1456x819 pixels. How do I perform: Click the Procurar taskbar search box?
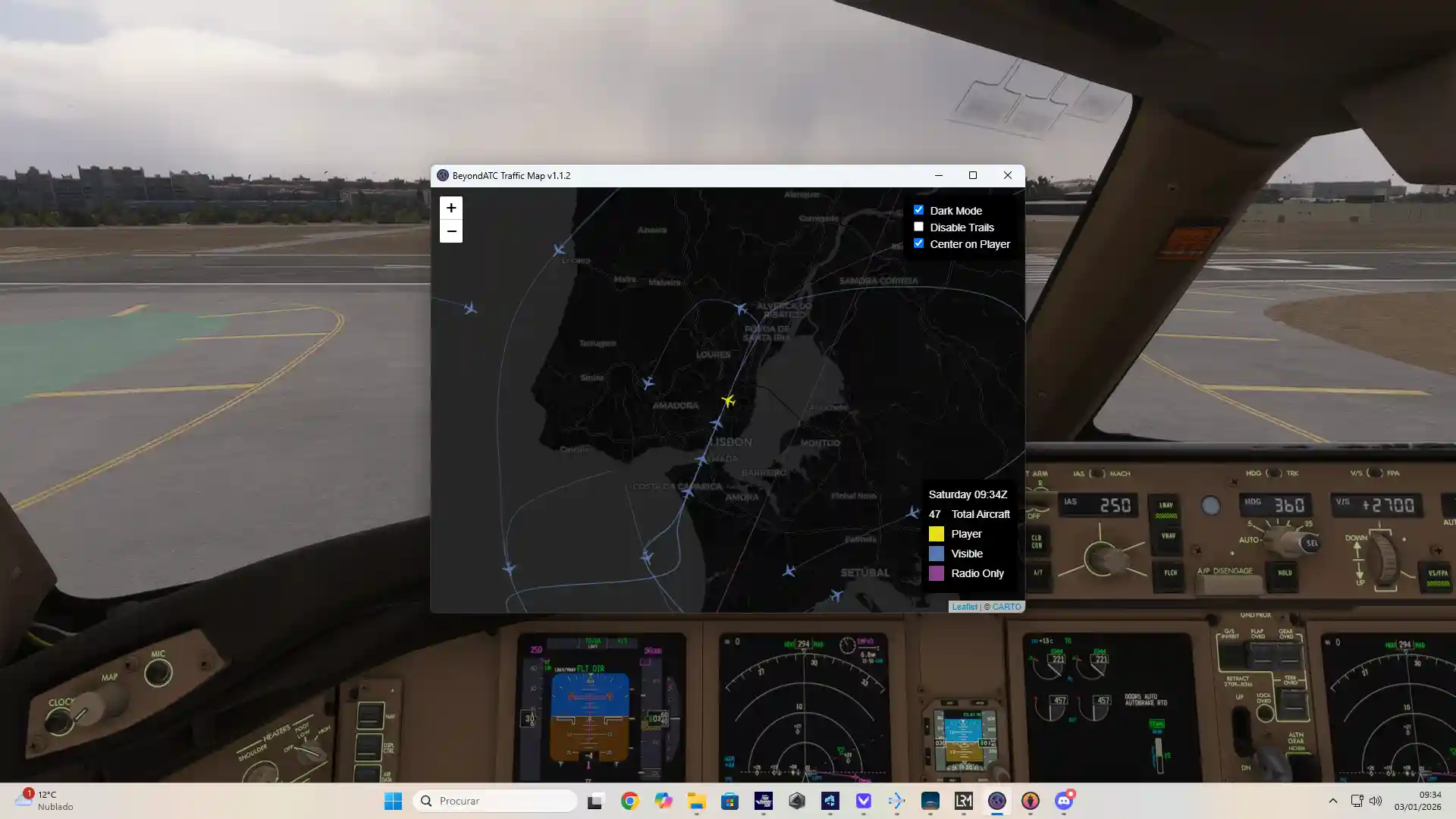[495, 801]
